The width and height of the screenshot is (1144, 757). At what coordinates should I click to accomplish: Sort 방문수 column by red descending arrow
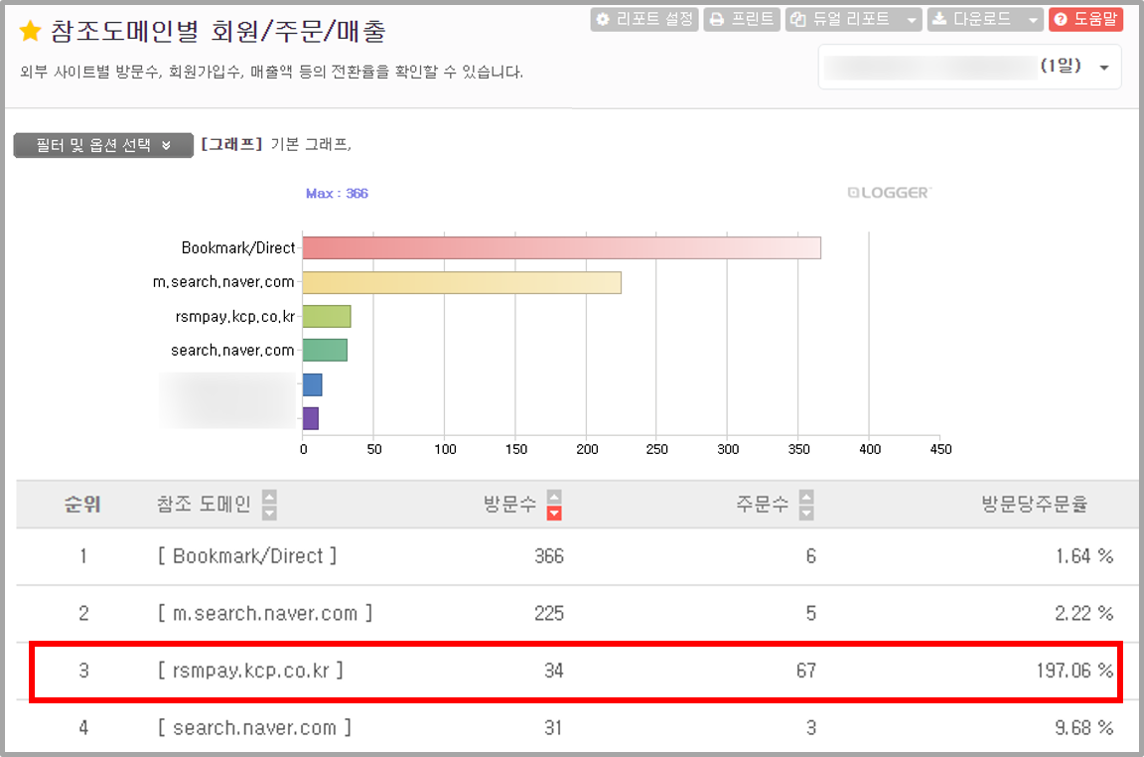[x=554, y=513]
